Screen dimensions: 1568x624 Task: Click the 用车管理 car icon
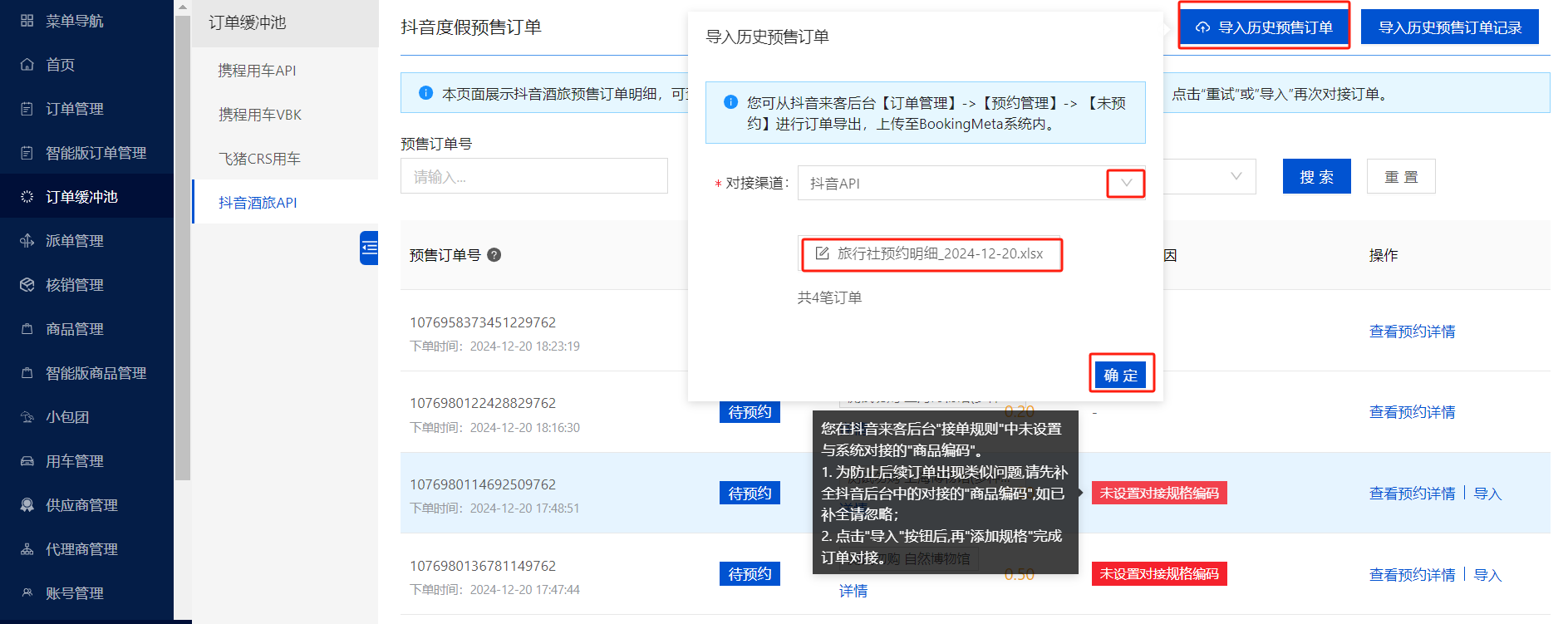[x=27, y=461]
